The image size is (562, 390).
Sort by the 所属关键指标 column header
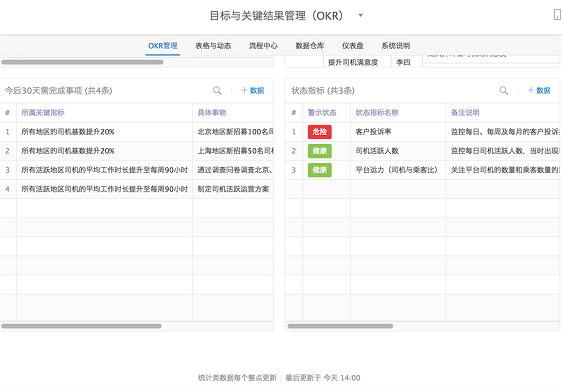43,113
